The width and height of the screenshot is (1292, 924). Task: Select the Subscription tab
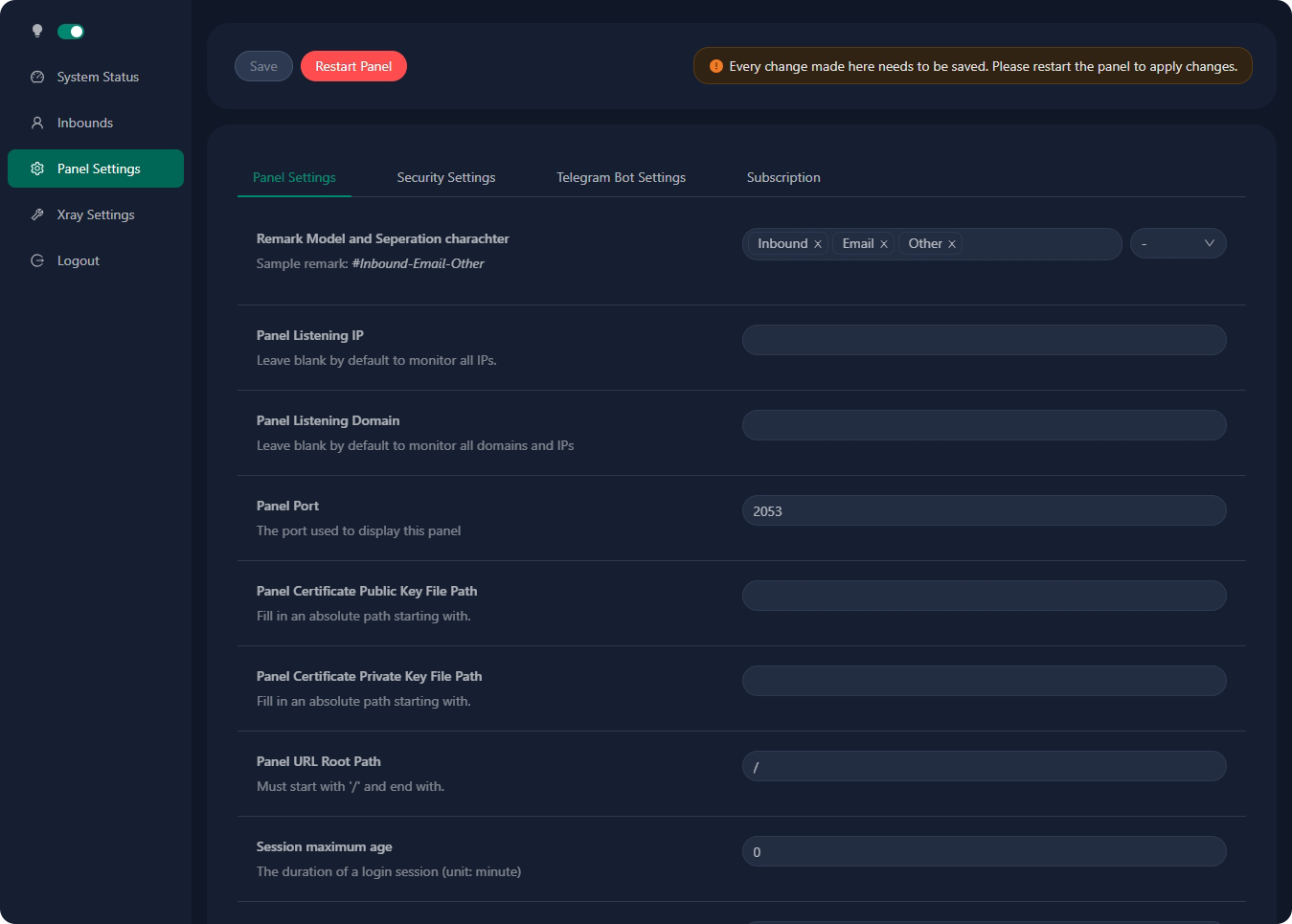783,177
